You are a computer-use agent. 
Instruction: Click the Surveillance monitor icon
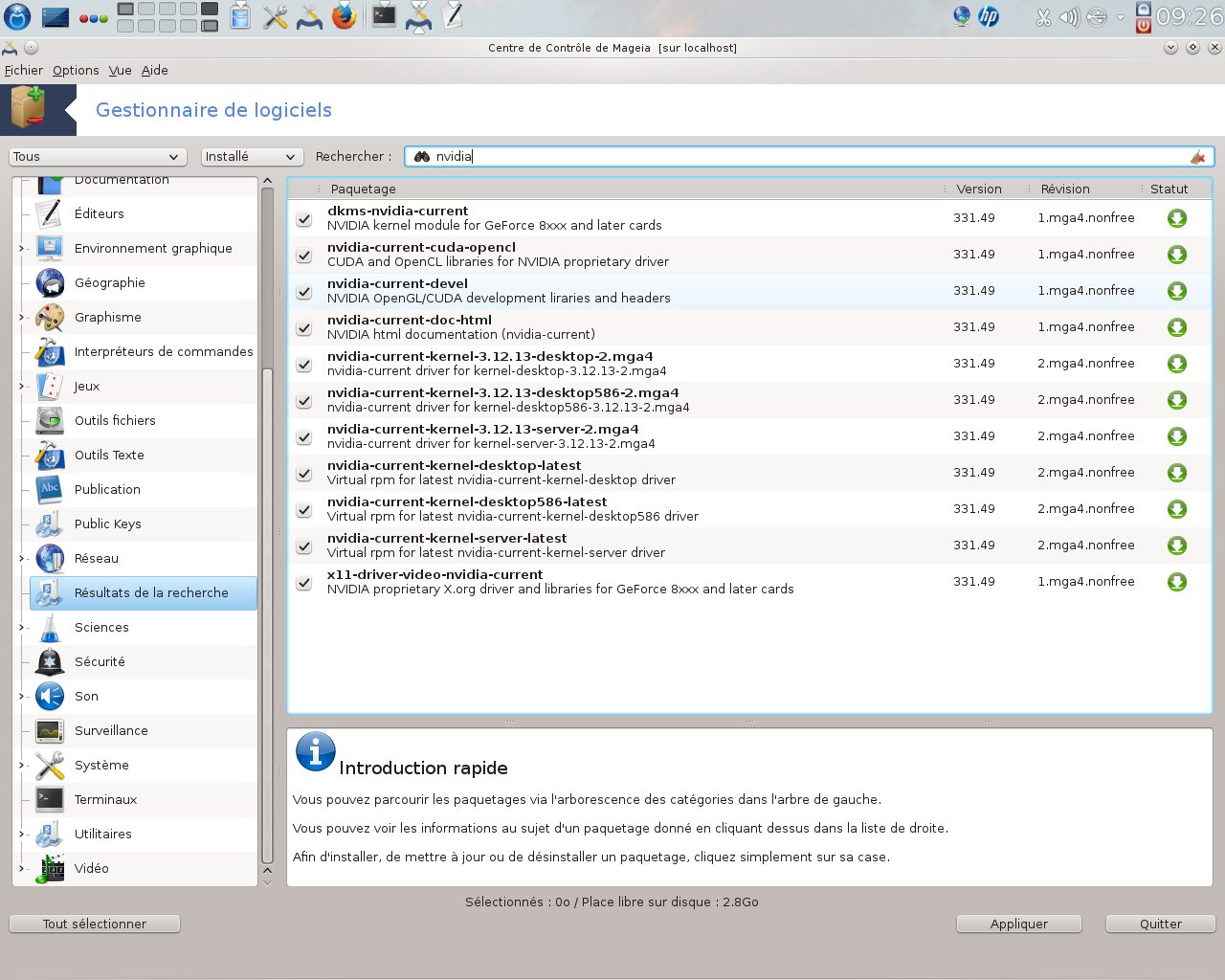(x=50, y=730)
